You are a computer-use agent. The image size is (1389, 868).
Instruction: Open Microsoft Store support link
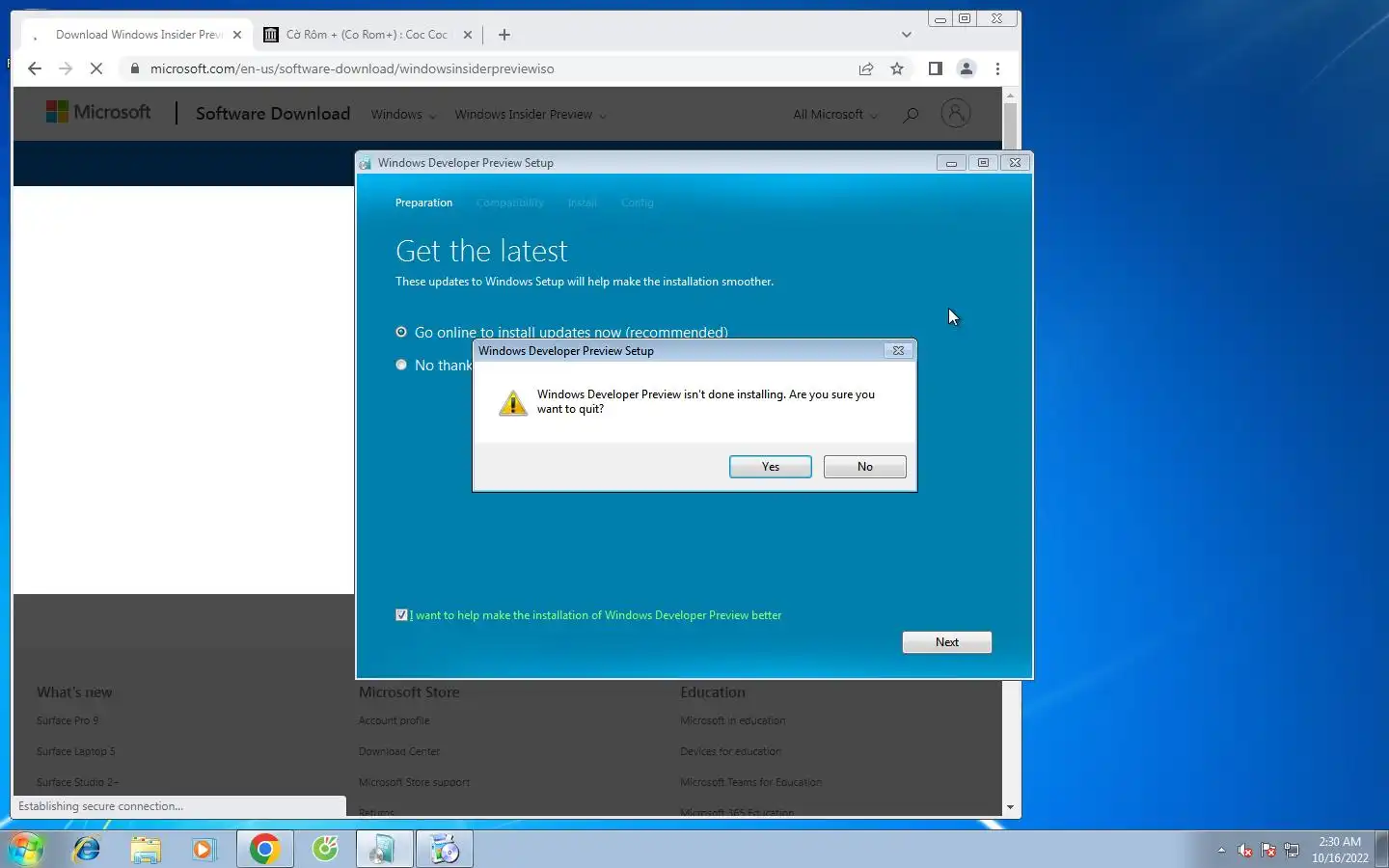pos(414,782)
